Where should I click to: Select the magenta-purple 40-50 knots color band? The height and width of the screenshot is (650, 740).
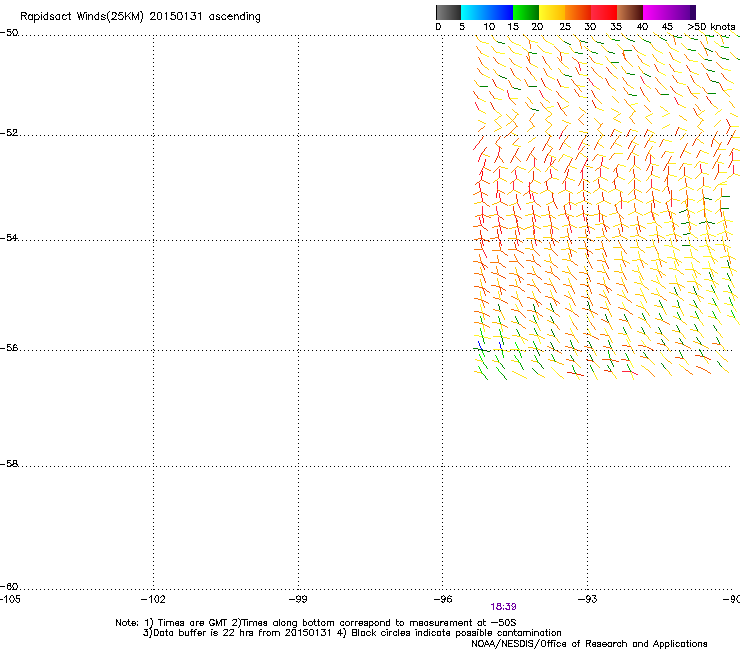669,12
